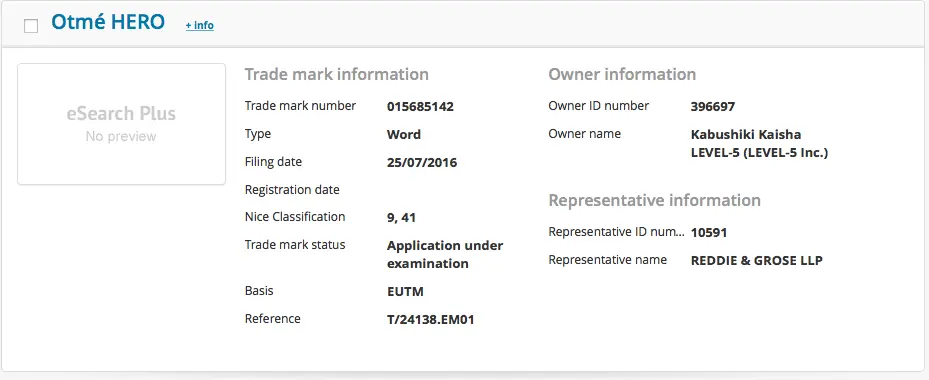Click the Basis value EUTM
This screenshot has width=929, height=380.
405,292
